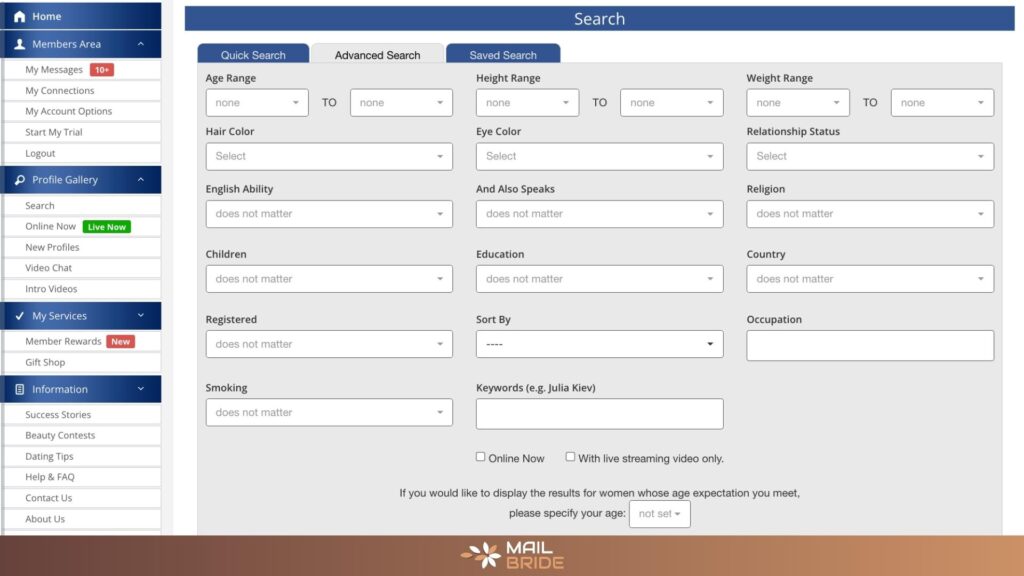Open the 'not set' age specifier dropdown
Screen dimensions: 1024x576
(659, 513)
